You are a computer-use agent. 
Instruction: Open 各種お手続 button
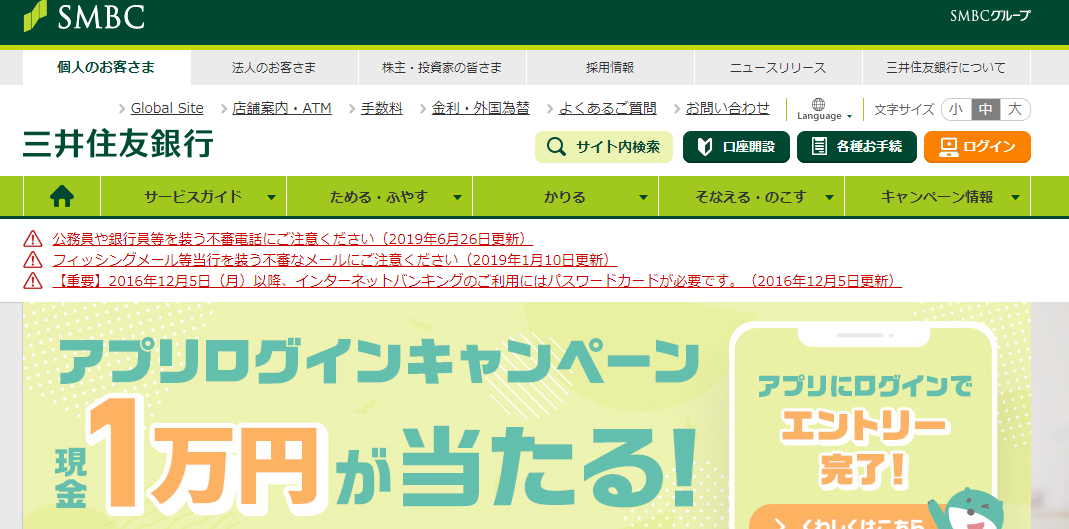[857, 147]
